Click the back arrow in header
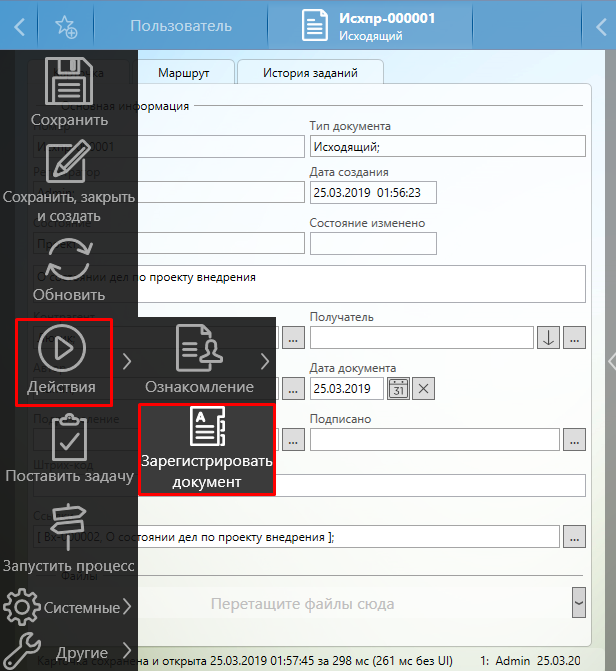 pos(20,26)
